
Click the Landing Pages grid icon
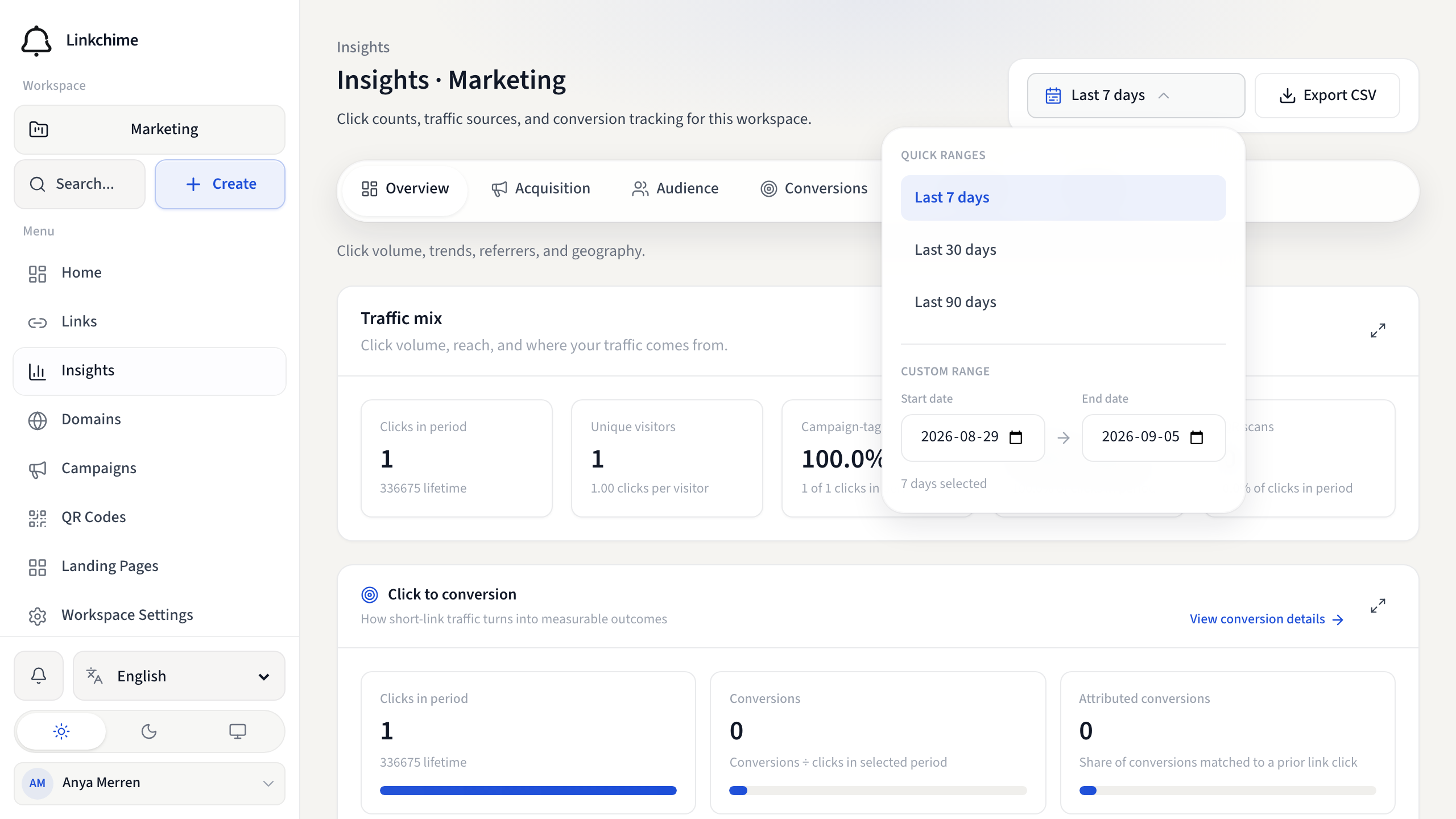click(x=38, y=566)
